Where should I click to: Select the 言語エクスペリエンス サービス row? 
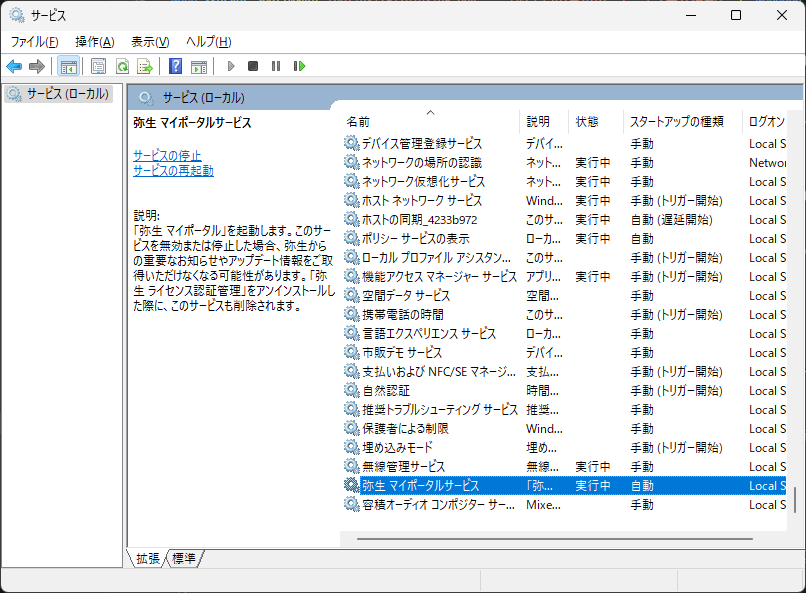tap(564, 333)
